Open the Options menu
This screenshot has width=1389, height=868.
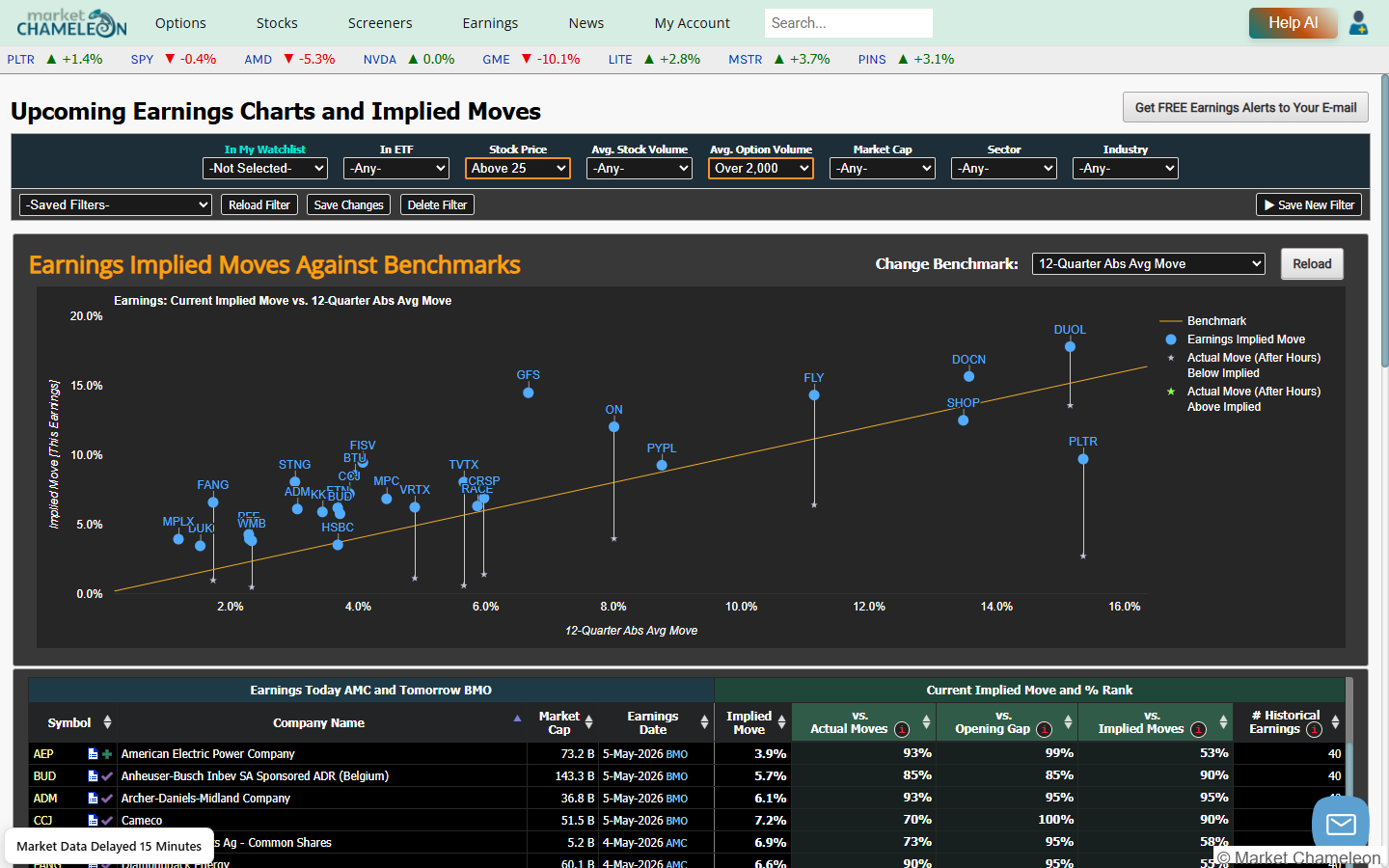point(180,23)
